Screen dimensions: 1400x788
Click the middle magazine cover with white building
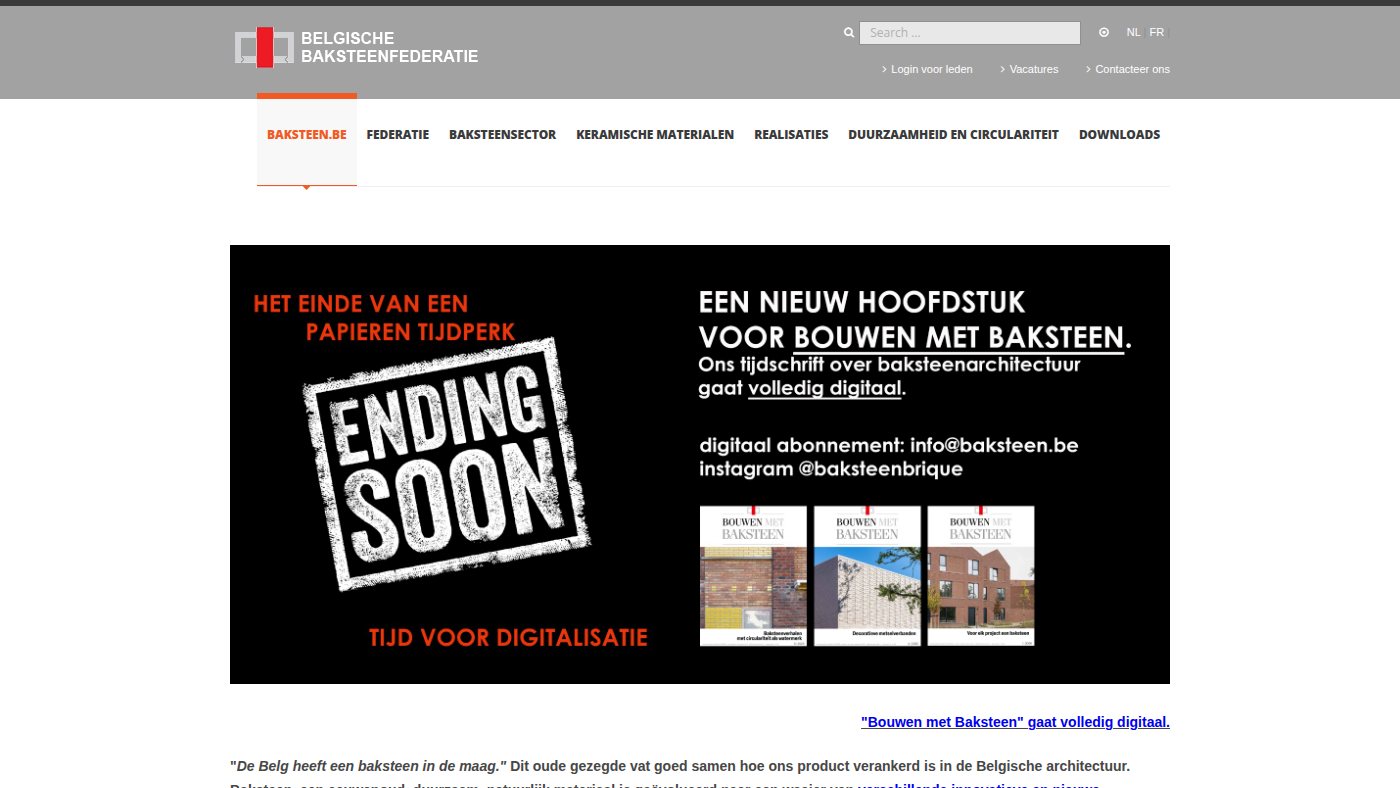pyautogui.click(x=867, y=575)
